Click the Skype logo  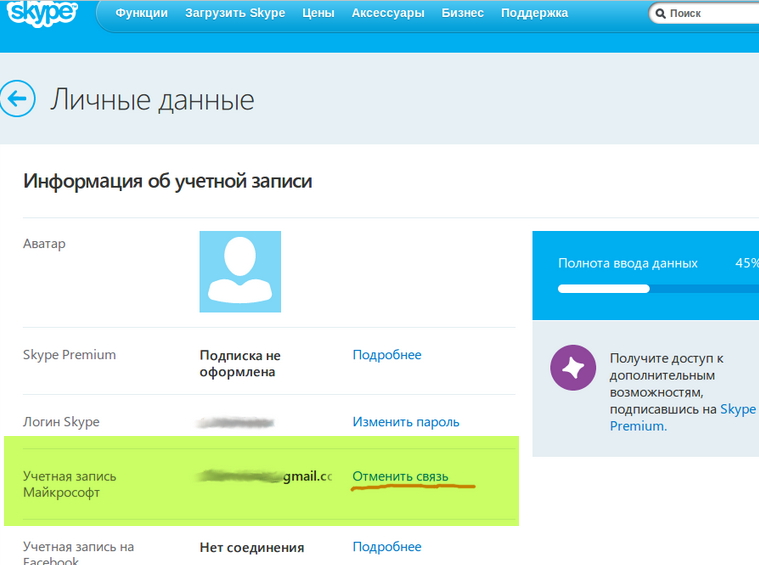(x=42, y=13)
